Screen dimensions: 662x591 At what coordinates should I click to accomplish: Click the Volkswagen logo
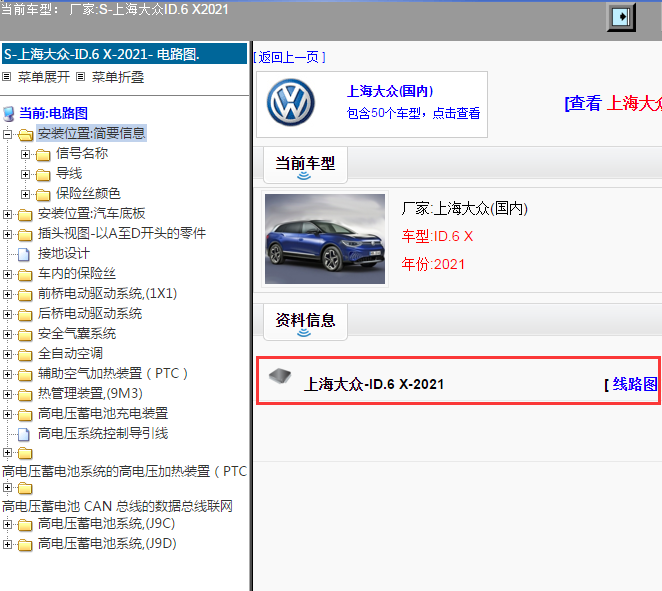[x=290, y=103]
